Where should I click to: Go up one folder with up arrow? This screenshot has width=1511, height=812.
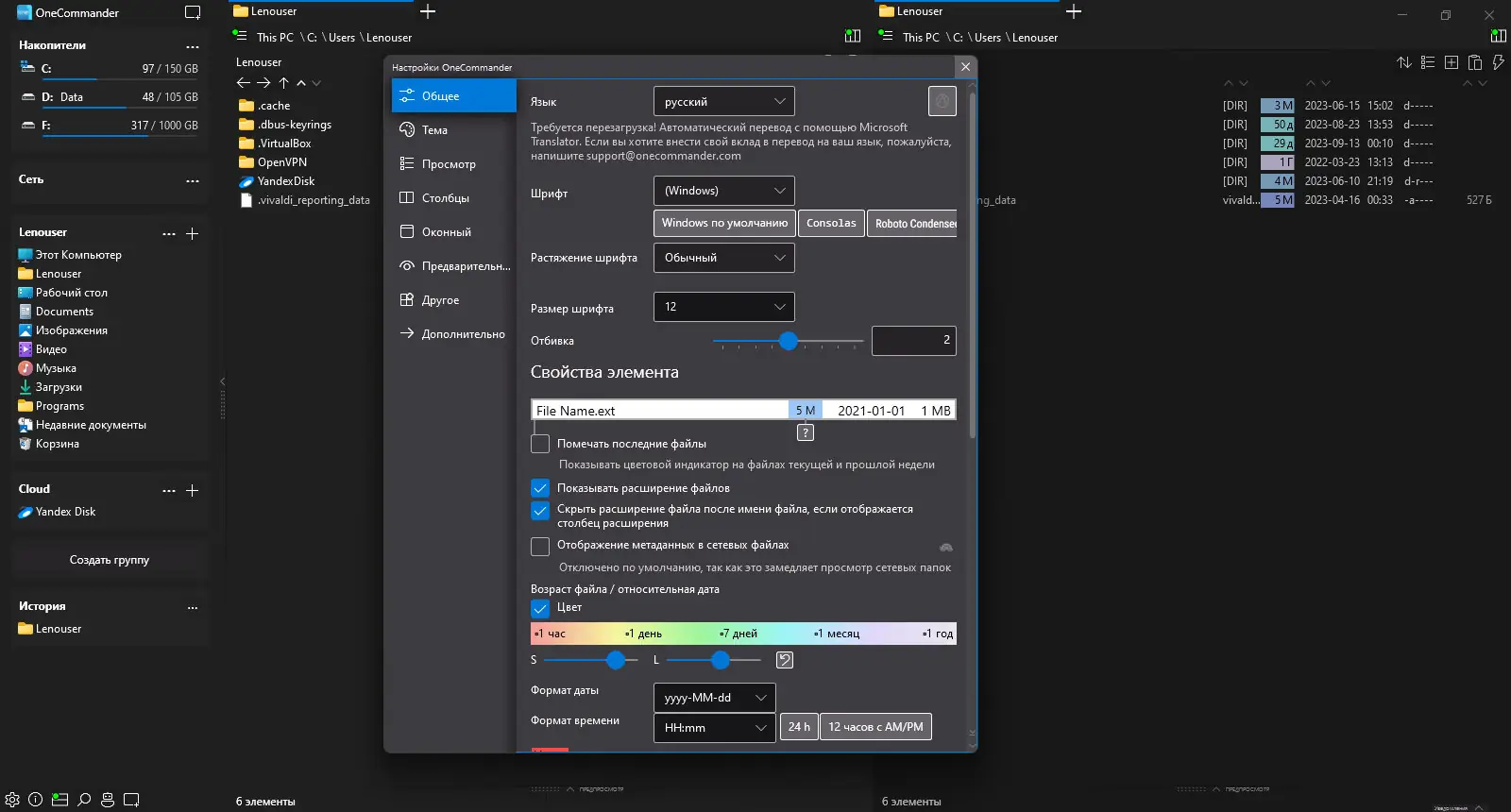pos(283,83)
